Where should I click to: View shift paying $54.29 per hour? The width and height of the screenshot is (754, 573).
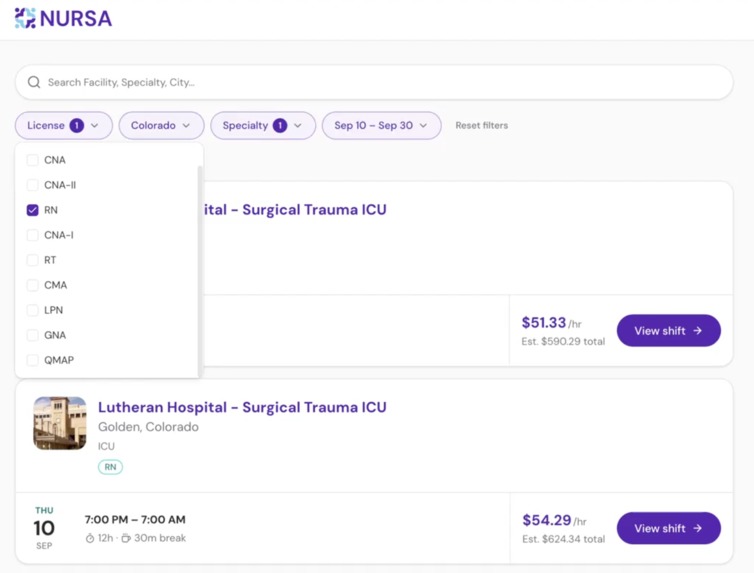(668, 528)
